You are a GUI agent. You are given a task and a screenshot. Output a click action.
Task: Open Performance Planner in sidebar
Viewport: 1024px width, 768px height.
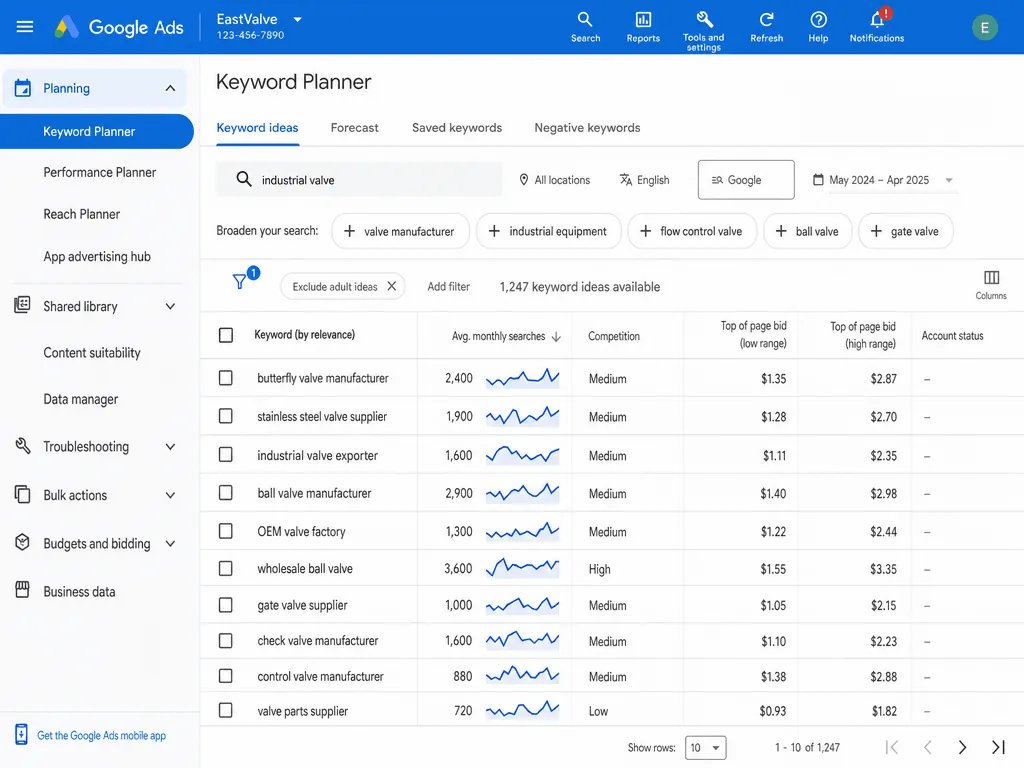(x=100, y=172)
